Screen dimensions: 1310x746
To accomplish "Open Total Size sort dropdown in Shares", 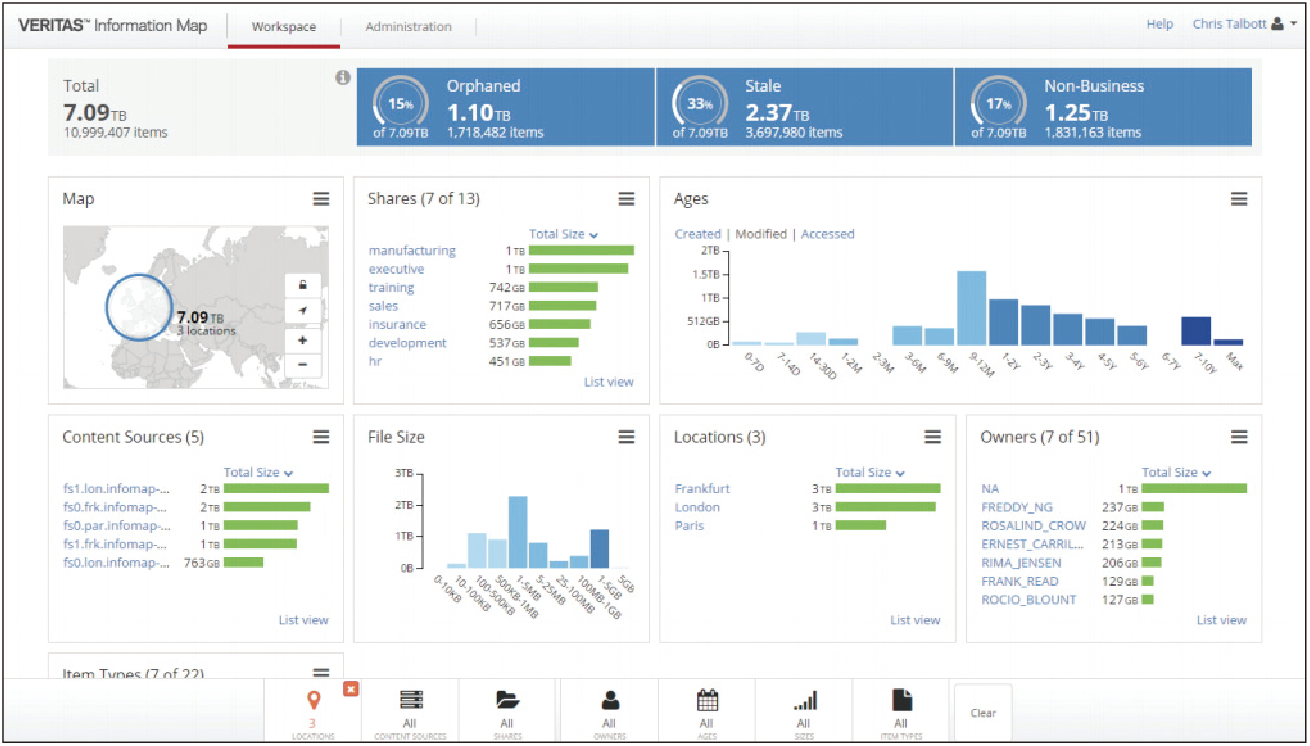I will point(564,234).
